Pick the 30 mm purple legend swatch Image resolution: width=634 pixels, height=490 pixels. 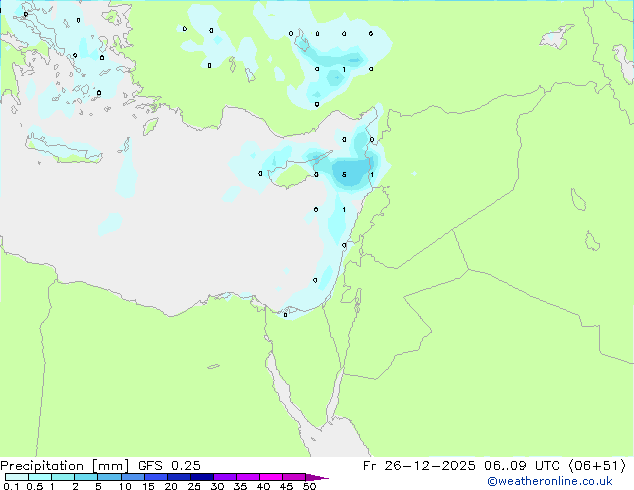pyautogui.click(x=224, y=477)
